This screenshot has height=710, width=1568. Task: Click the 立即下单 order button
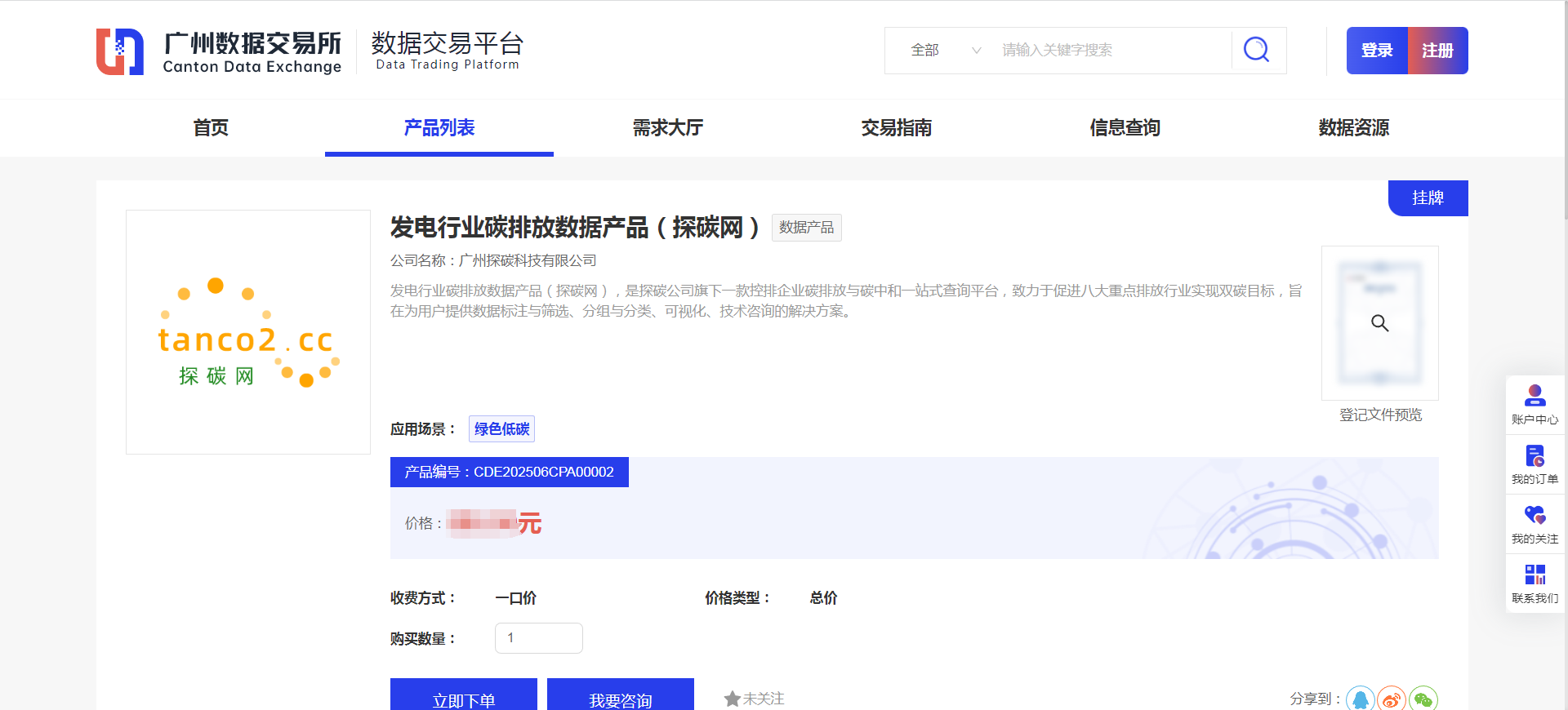click(464, 694)
